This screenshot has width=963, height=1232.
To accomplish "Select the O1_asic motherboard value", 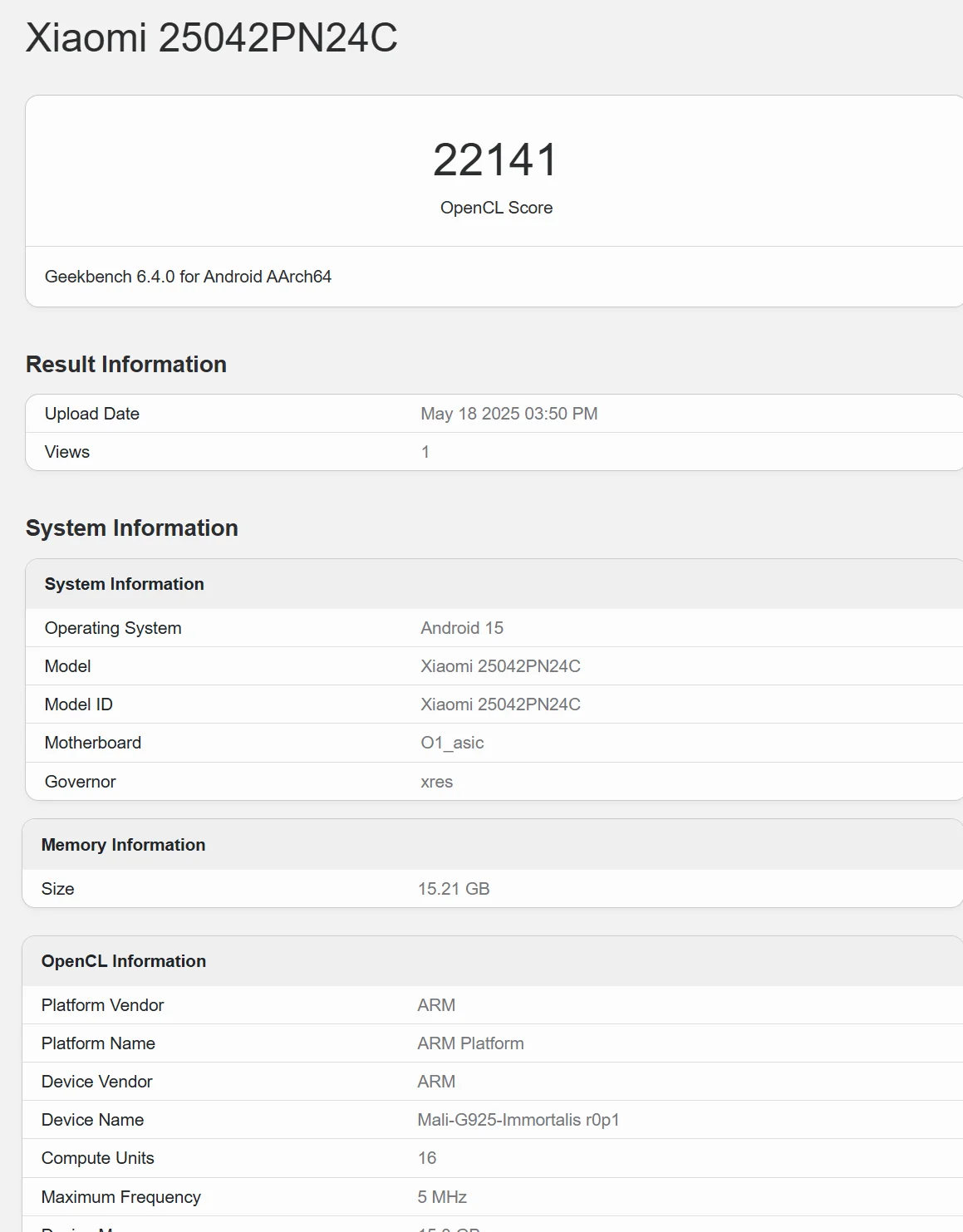I will (452, 743).
